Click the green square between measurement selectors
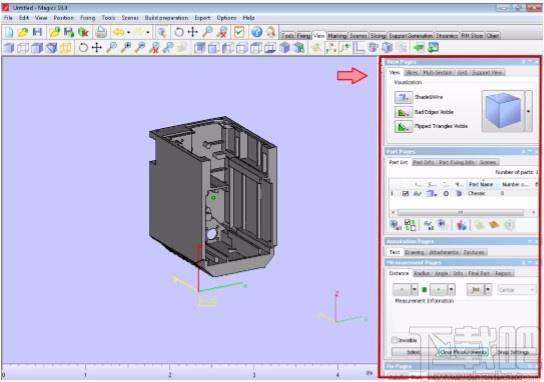This screenshot has height=382, width=544. [424, 289]
